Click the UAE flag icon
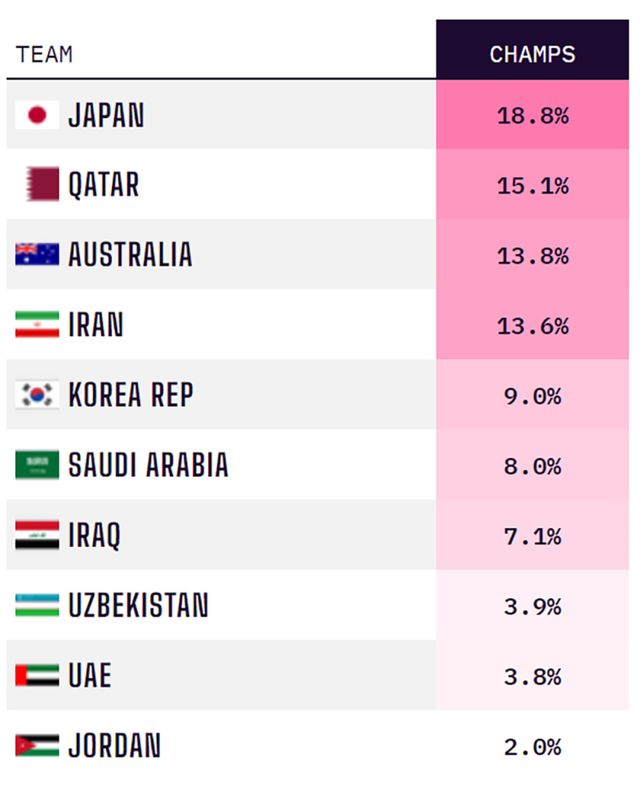Viewport: 640px width, 790px height. click(x=37, y=675)
